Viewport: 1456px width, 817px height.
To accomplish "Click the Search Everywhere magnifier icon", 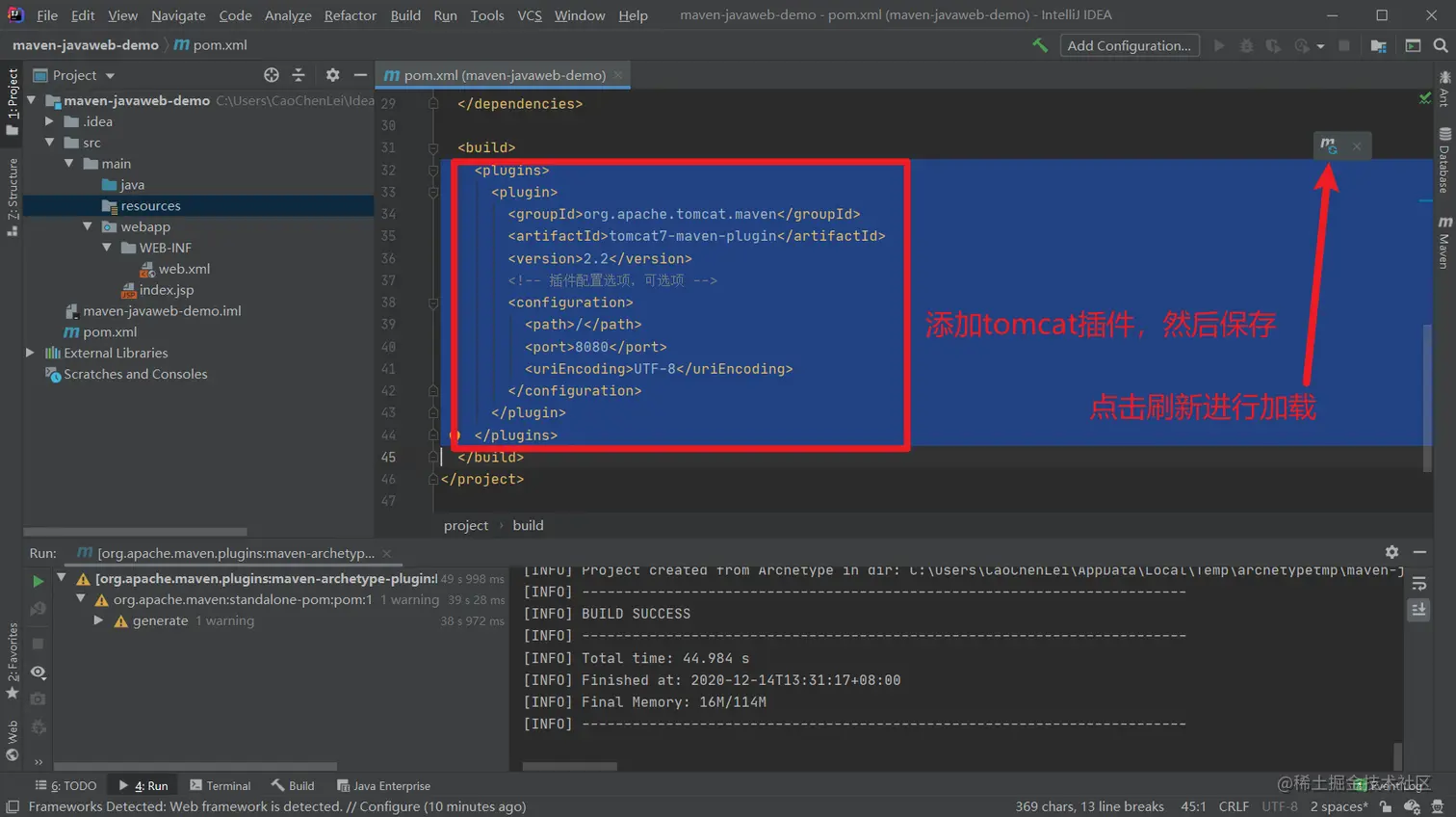I will tap(1441, 45).
